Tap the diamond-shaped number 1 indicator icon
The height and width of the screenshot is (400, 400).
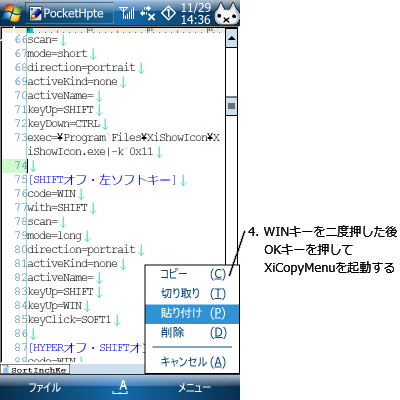point(168,13)
